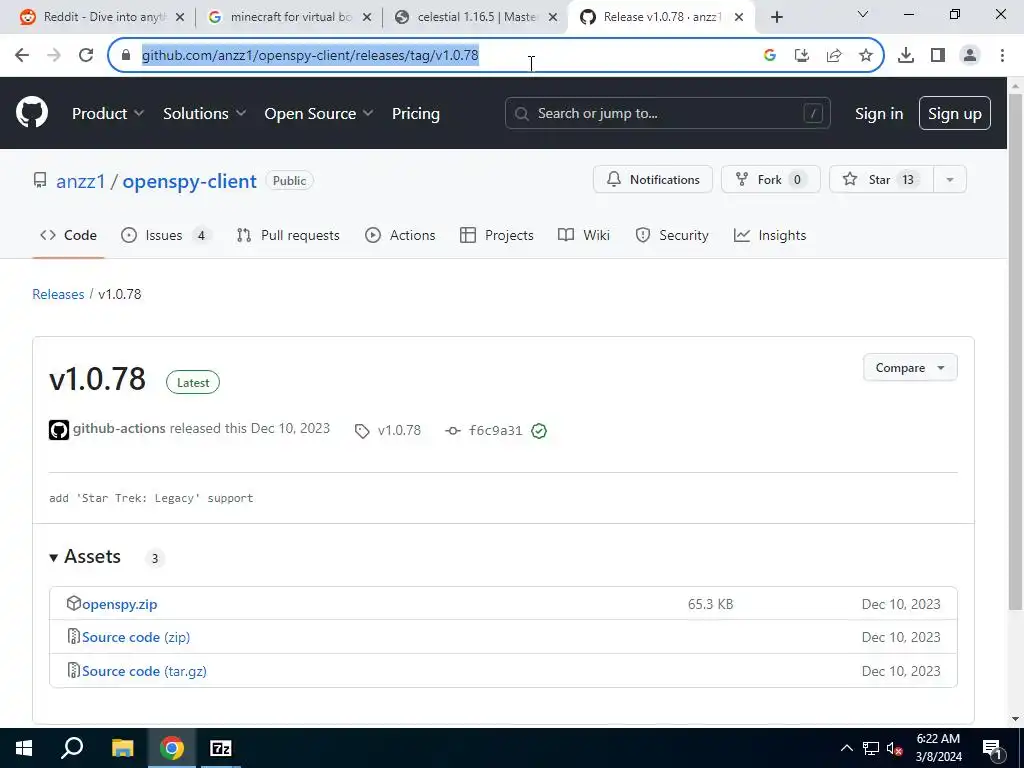Bookmark this page with star icon

(x=866, y=56)
